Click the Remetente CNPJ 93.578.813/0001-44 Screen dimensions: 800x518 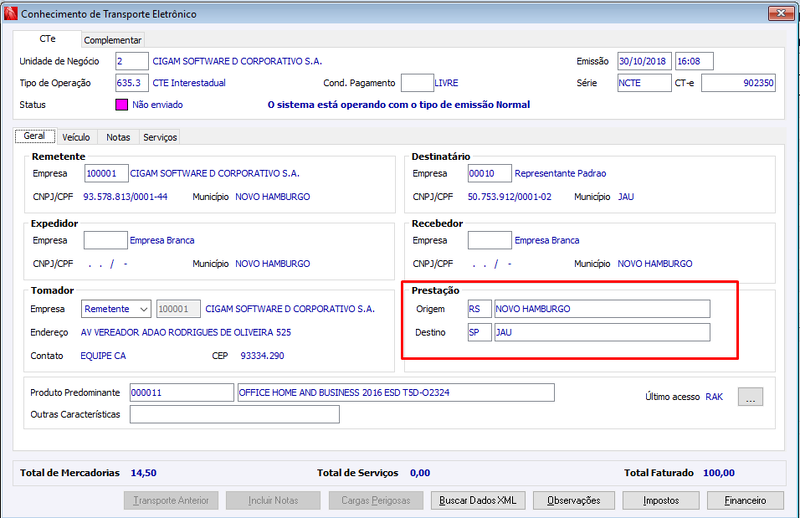126,196
